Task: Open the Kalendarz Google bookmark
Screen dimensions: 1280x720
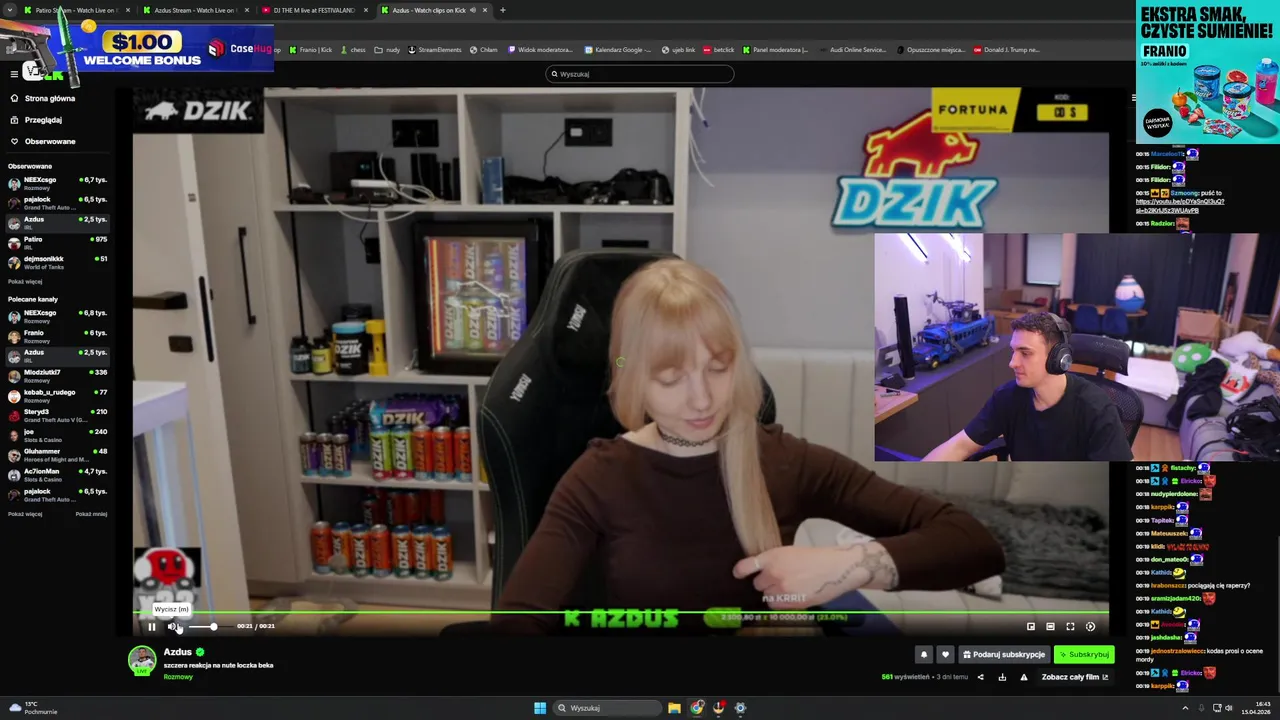Action: point(618,50)
